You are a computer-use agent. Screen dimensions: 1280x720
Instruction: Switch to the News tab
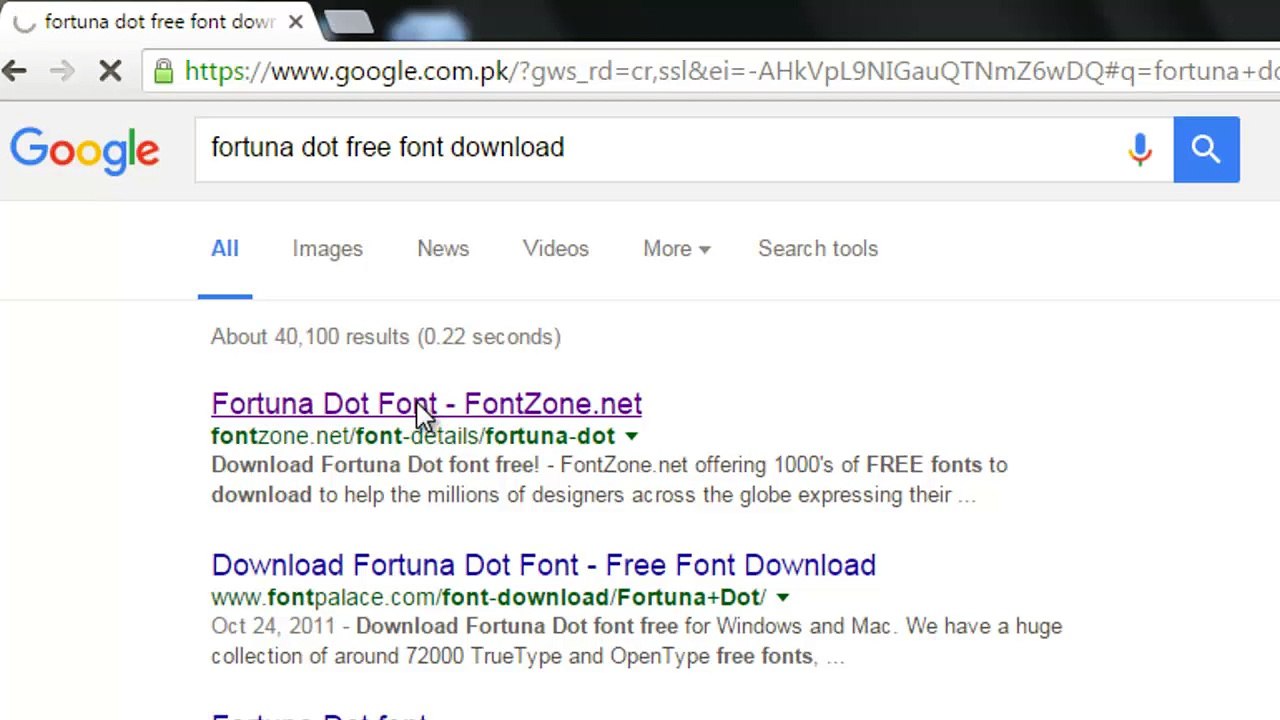(443, 249)
